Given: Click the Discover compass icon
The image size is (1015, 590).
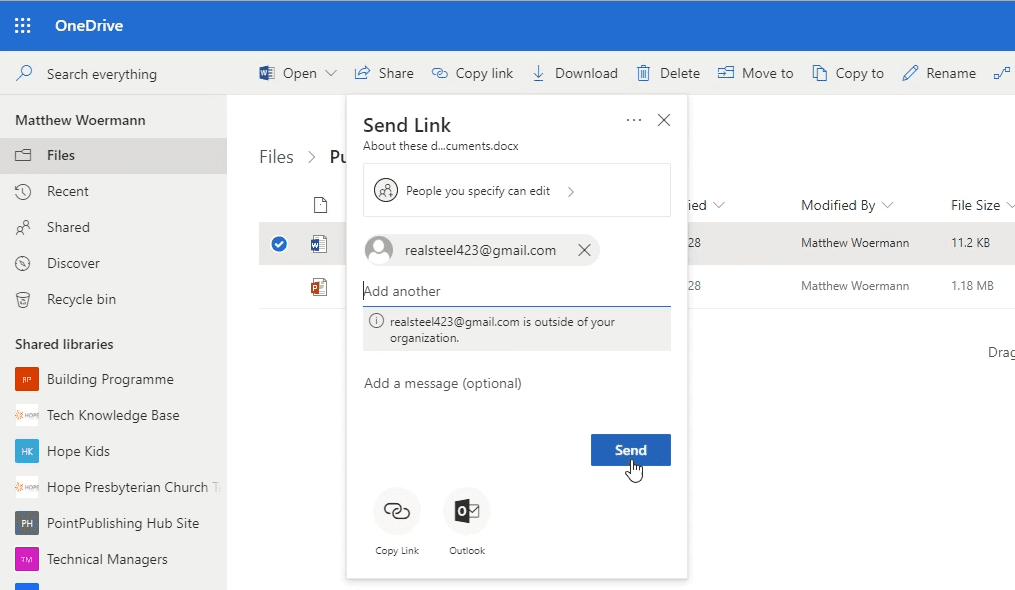Looking at the screenshot, I should pyautogui.click(x=23, y=264).
